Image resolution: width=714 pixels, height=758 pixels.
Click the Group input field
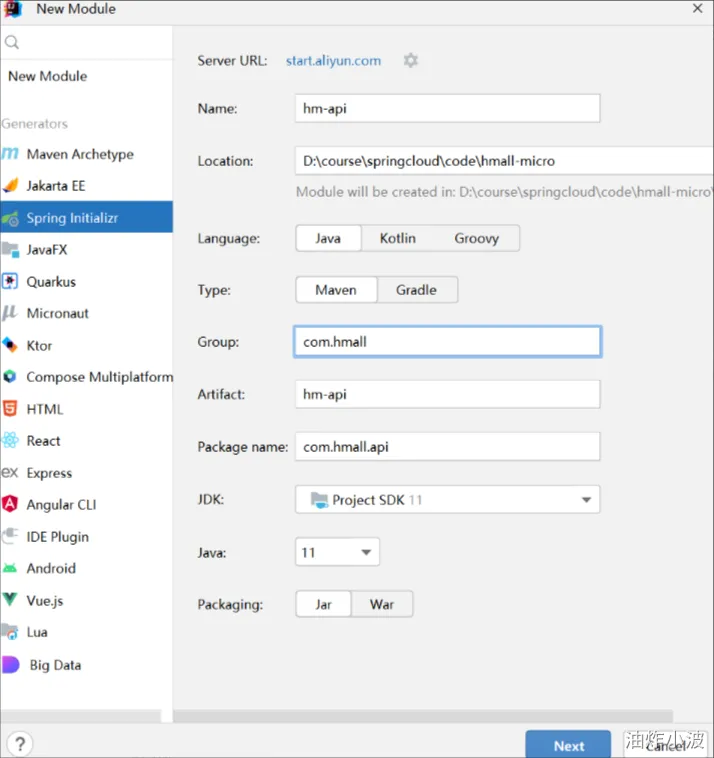447,342
